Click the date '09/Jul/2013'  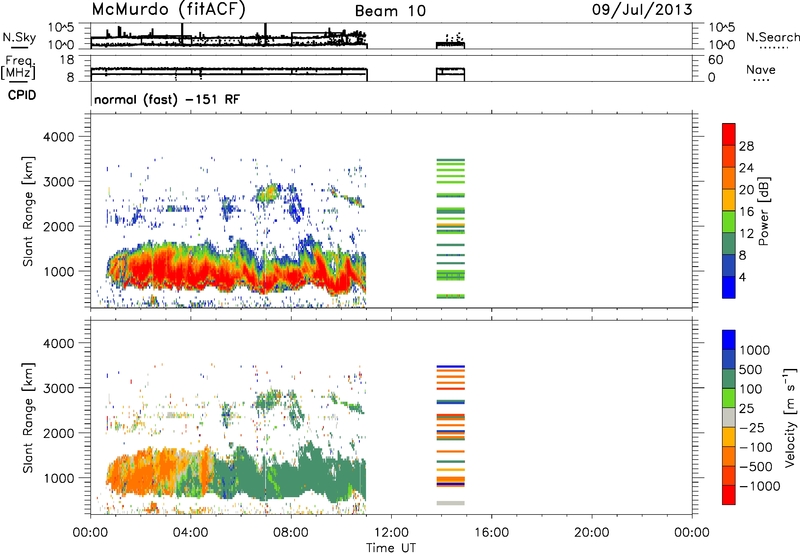[642, 10]
